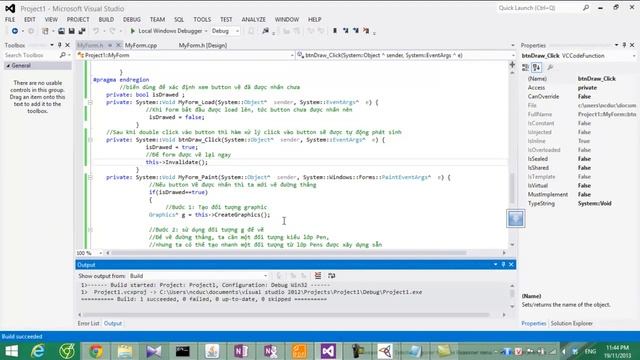Click the TOOLS menu
The width and height of the screenshot is (640, 360).
coord(202,20)
